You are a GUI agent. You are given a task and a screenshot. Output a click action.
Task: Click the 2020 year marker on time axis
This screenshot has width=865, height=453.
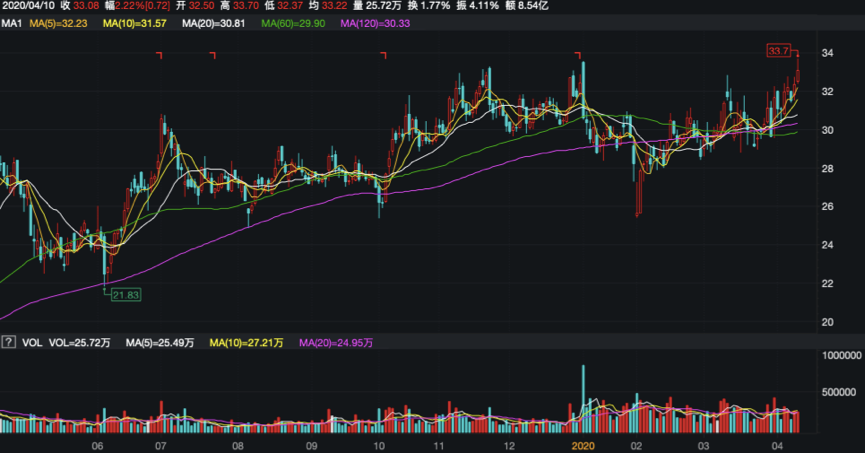point(582,444)
